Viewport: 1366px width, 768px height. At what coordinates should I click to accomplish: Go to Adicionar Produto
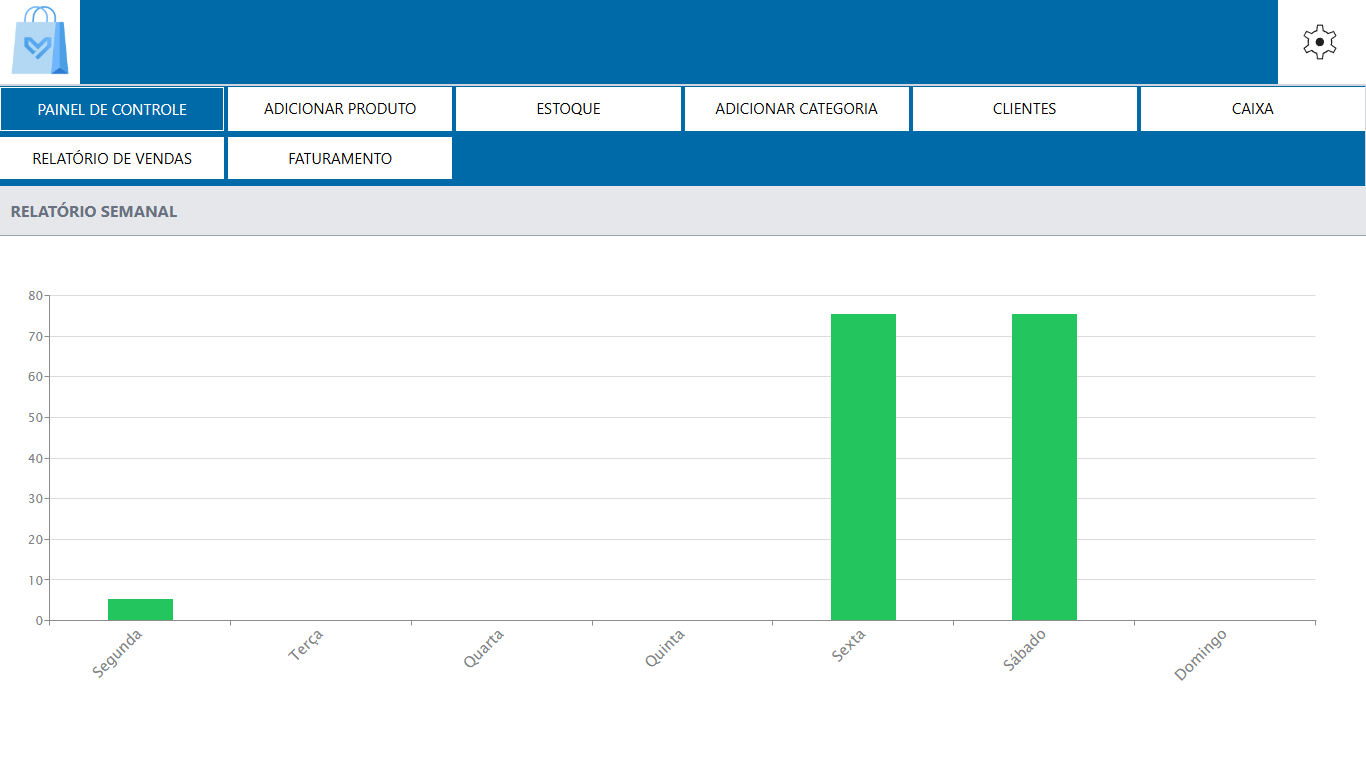click(340, 109)
